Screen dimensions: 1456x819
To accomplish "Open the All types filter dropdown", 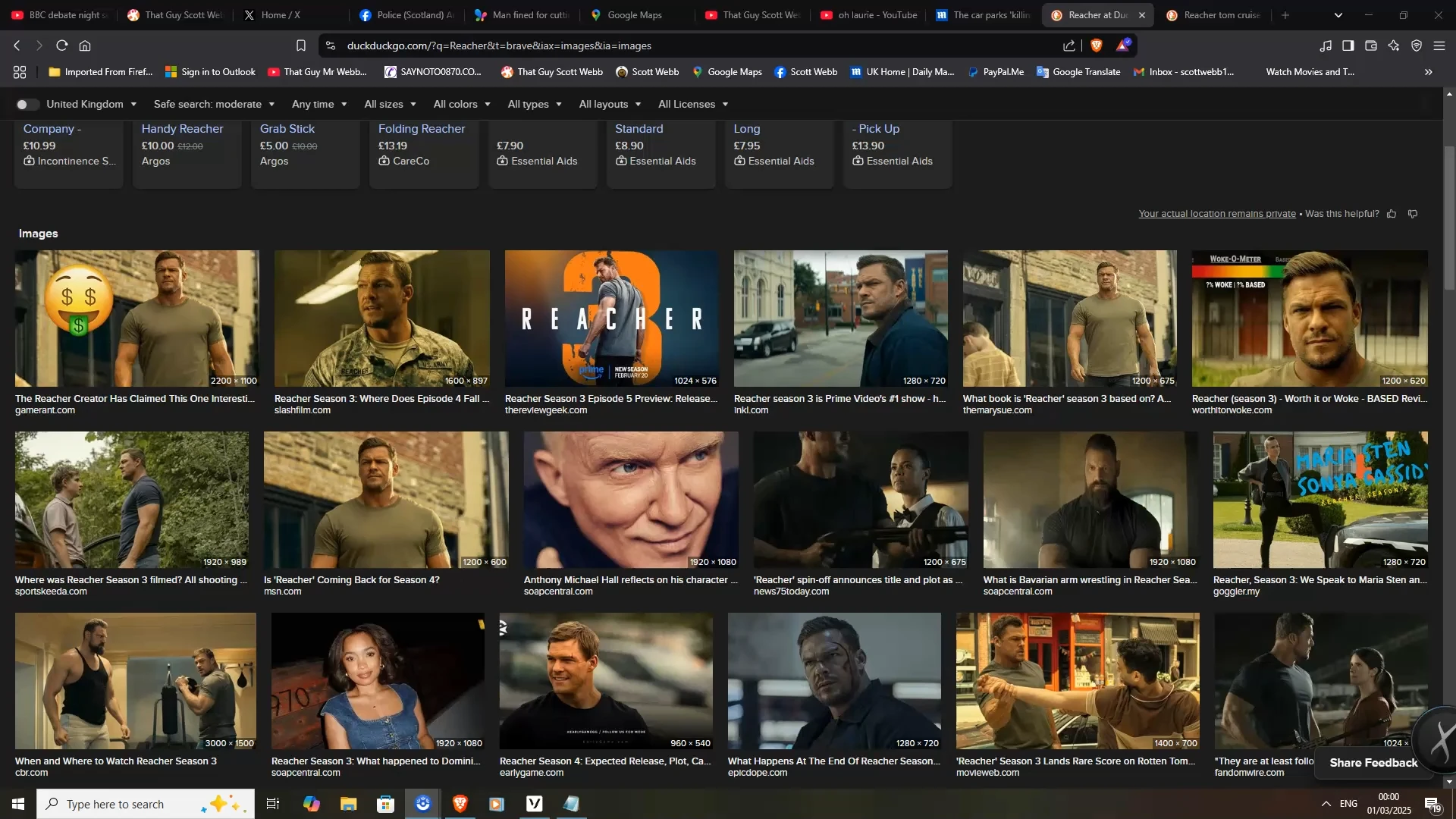I will pos(534,105).
